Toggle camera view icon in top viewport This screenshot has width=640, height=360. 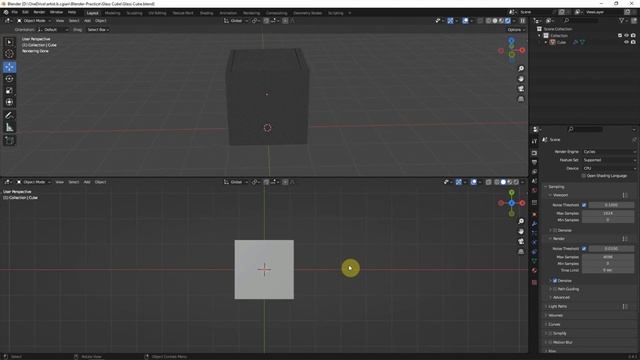pyautogui.click(x=521, y=89)
